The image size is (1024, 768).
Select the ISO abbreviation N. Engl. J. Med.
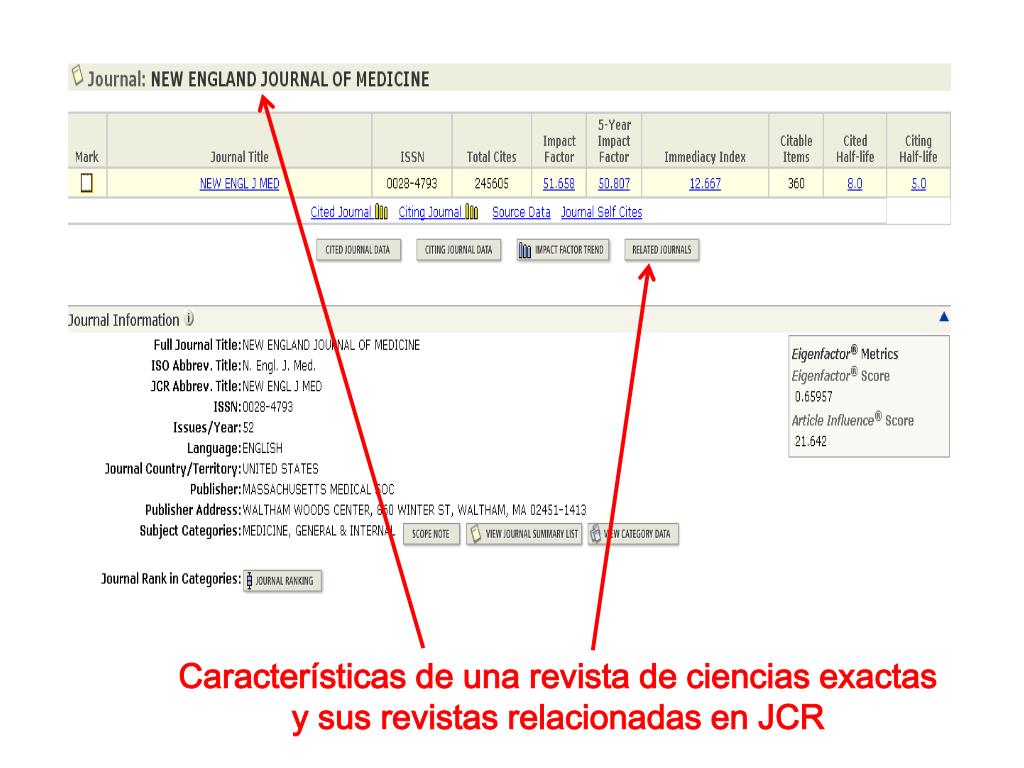pyautogui.click(x=279, y=365)
